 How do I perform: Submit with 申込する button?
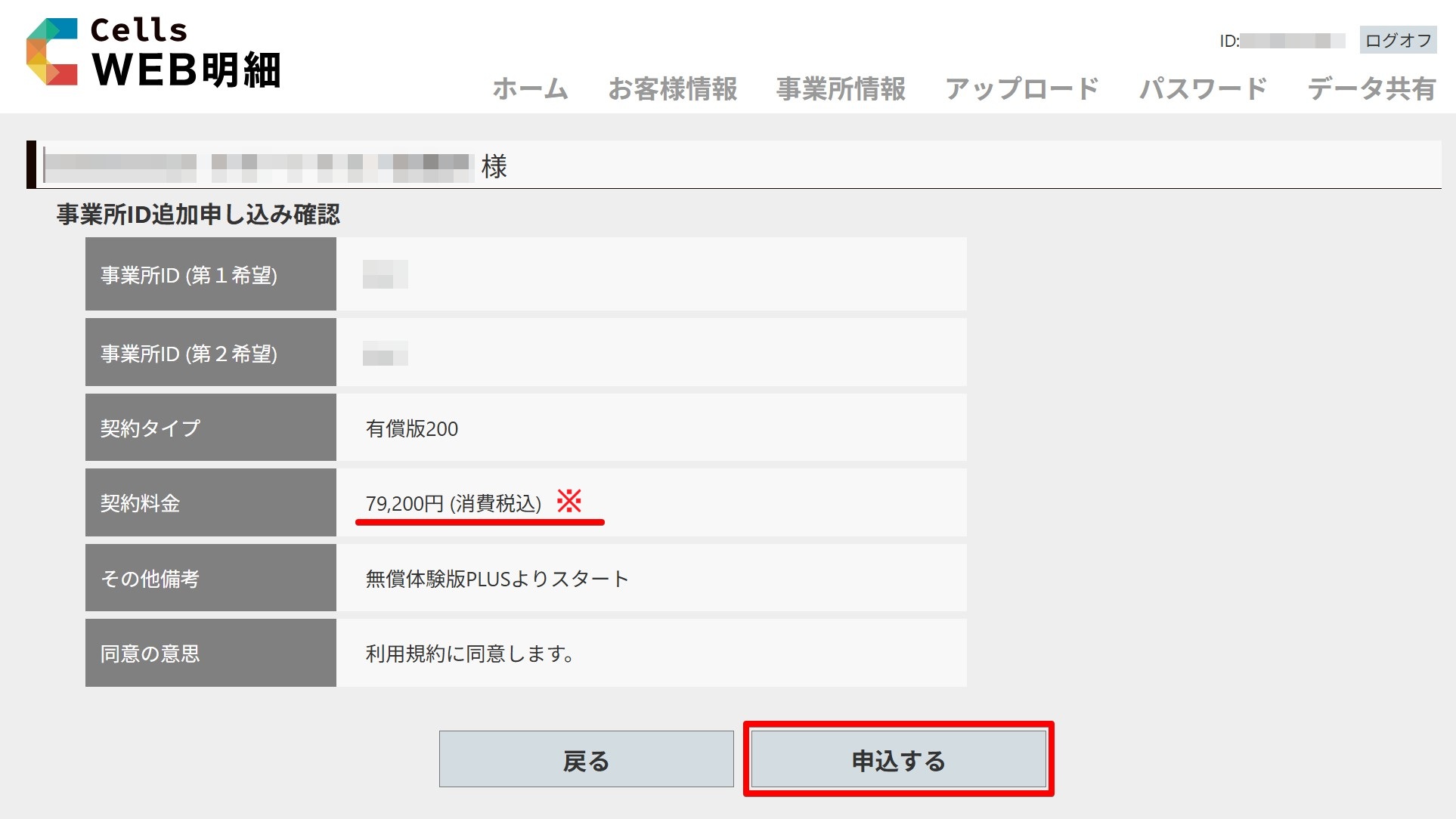pos(898,759)
